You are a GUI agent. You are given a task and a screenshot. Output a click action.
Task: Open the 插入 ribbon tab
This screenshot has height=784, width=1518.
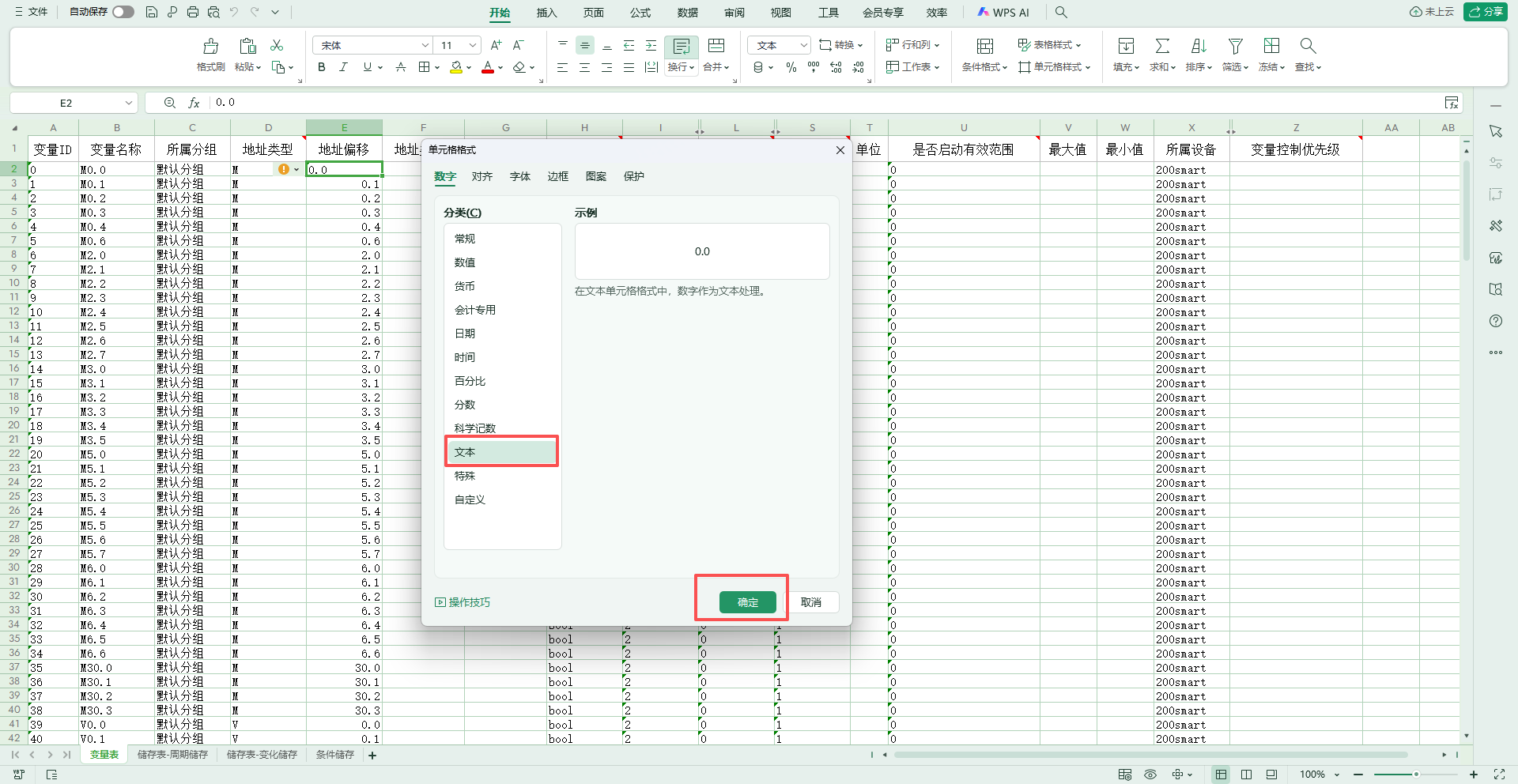pyautogui.click(x=546, y=13)
